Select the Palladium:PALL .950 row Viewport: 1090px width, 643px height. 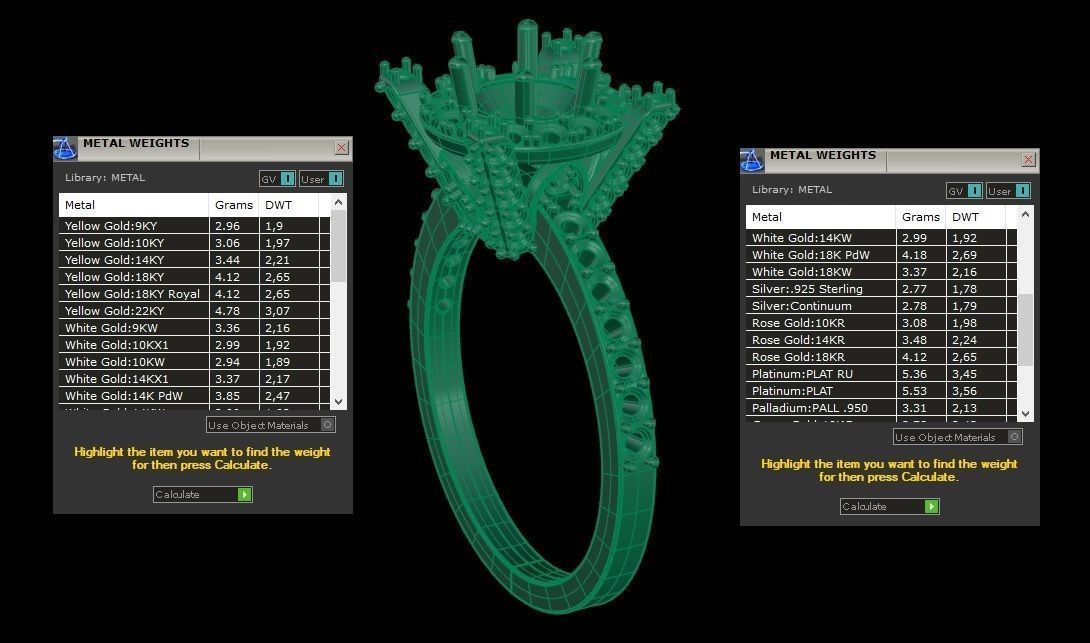pyautogui.click(x=881, y=408)
